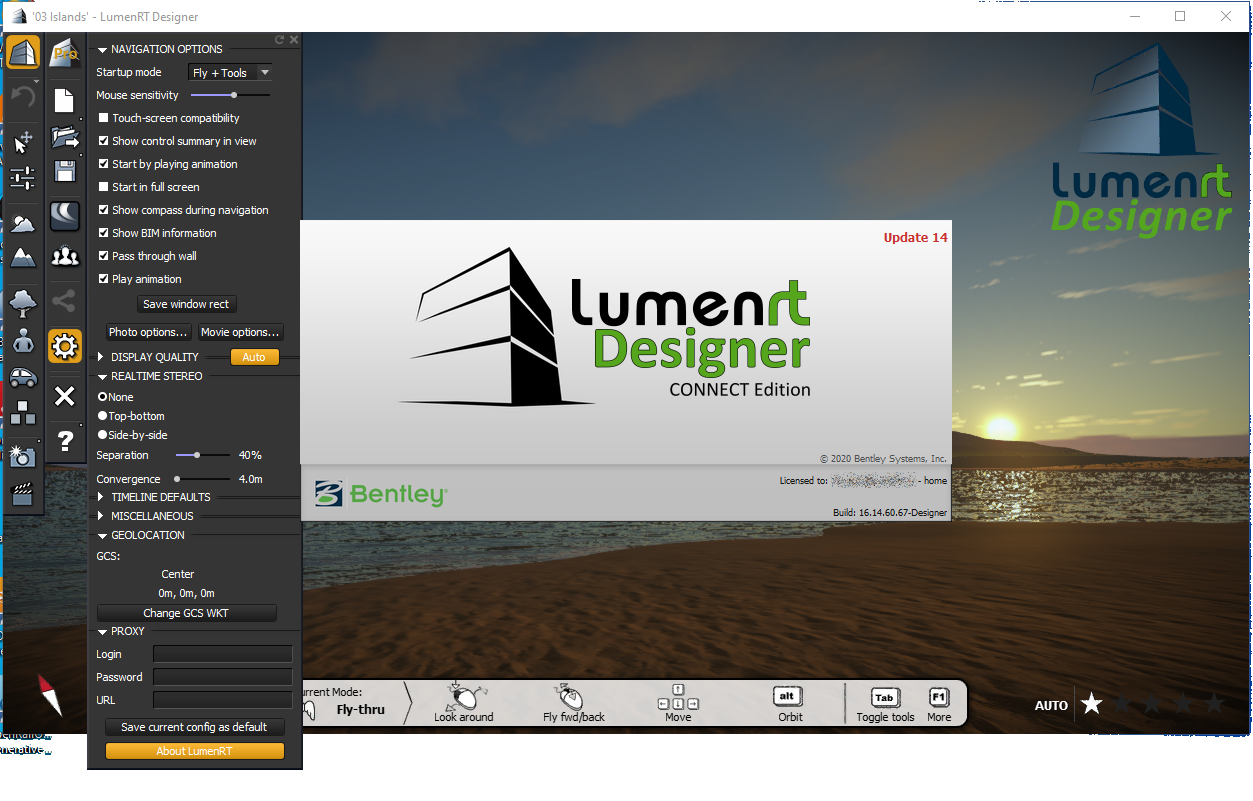1253x801 pixels.
Task: Collapse the PROXY section
Action: point(102,632)
